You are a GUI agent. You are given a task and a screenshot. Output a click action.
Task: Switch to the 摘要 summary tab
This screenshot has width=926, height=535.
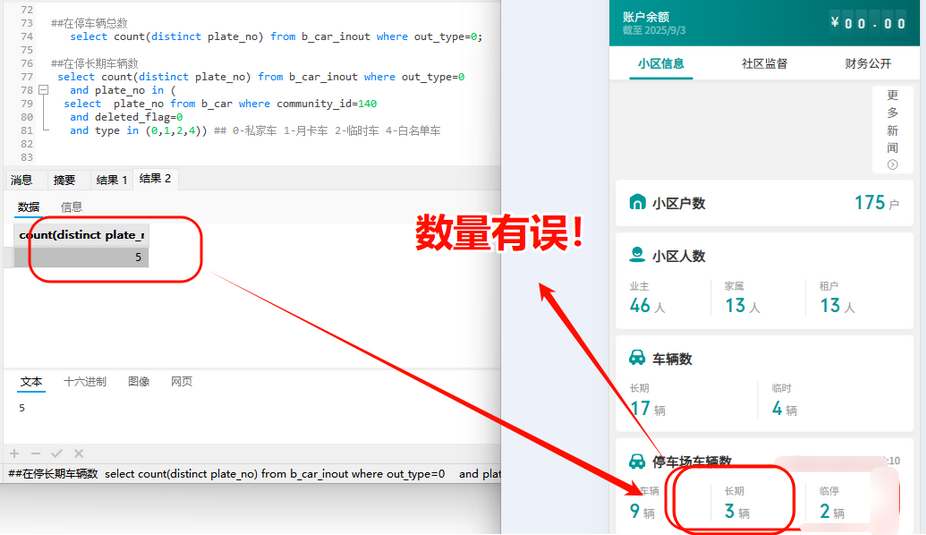pyautogui.click(x=64, y=180)
